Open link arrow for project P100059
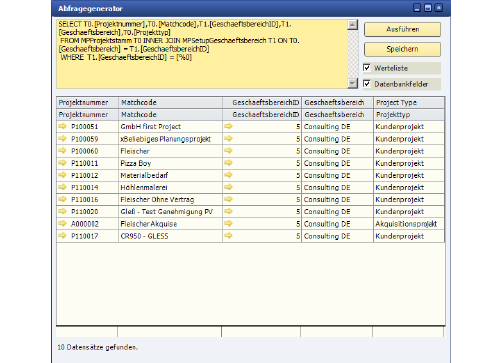The height and width of the screenshot is (363, 502). coord(62,138)
